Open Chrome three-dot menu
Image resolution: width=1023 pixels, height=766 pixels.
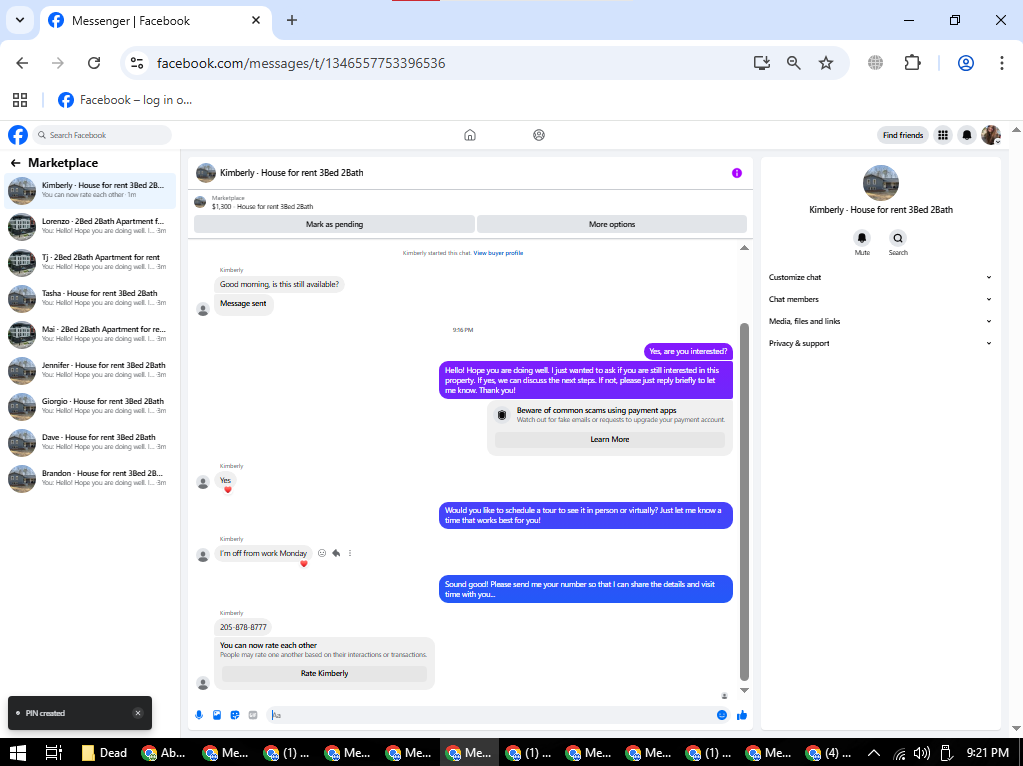click(x=1001, y=63)
